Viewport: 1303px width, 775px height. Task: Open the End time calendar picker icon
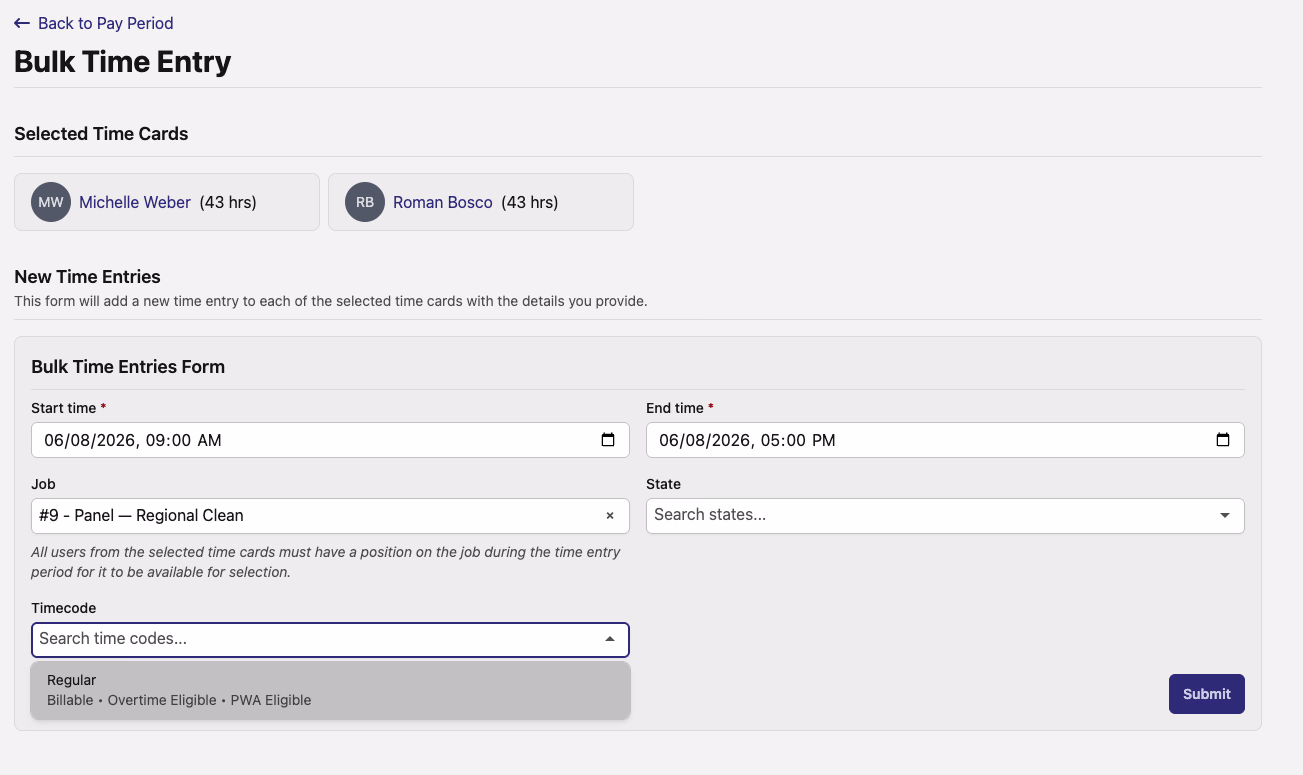click(x=1223, y=440)
